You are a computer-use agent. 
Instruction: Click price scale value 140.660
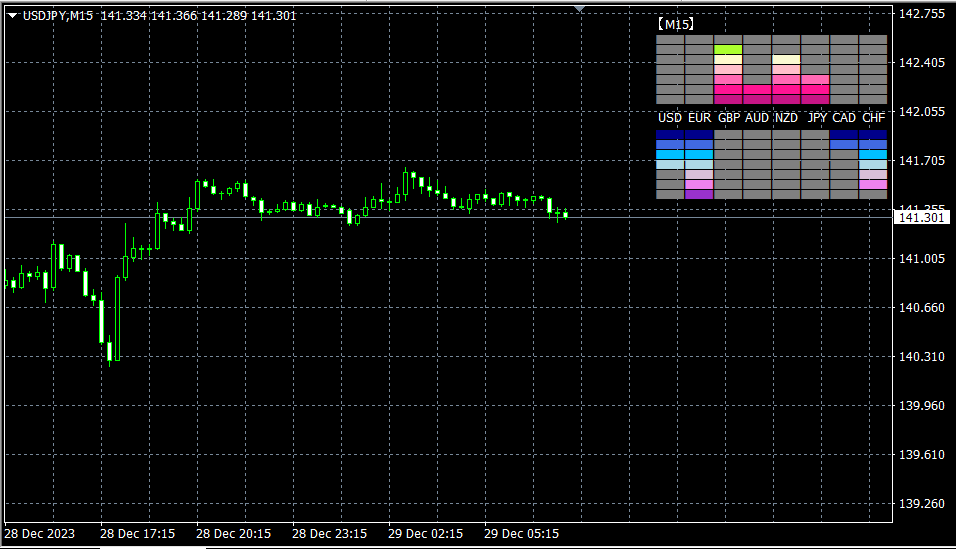(922, 307)
